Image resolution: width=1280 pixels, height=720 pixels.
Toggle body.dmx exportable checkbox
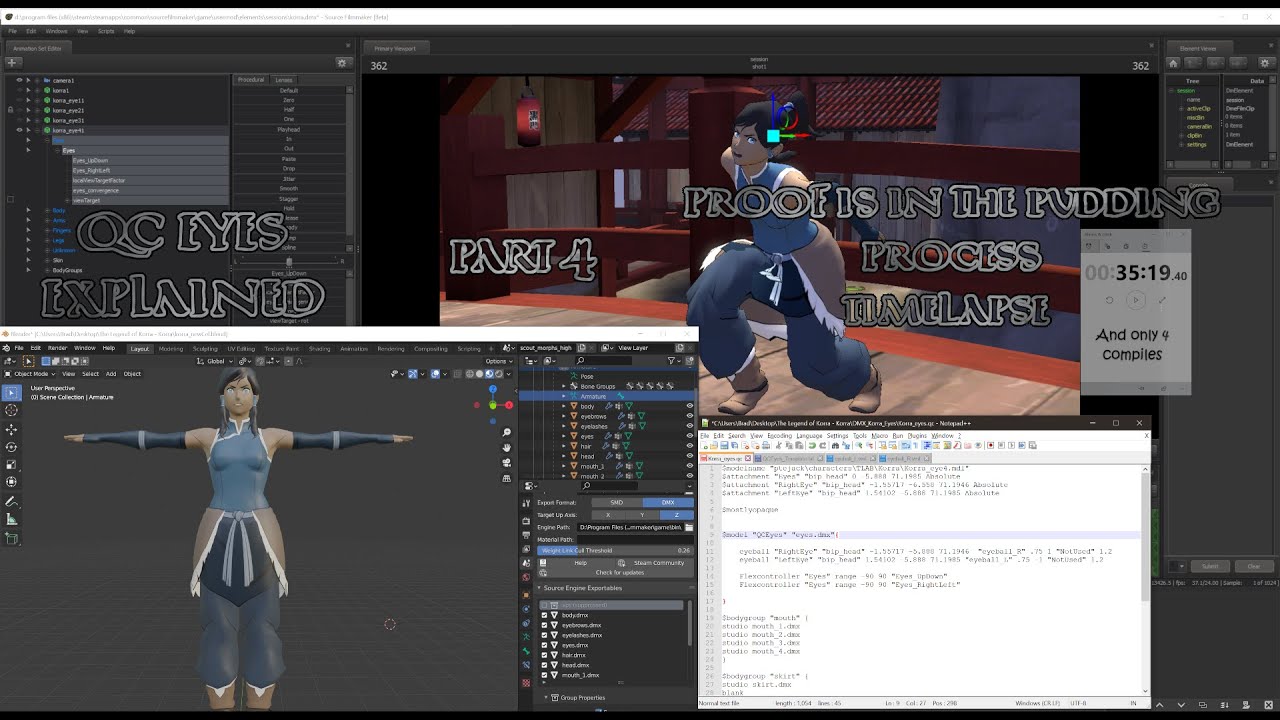[x=545, y=615]
